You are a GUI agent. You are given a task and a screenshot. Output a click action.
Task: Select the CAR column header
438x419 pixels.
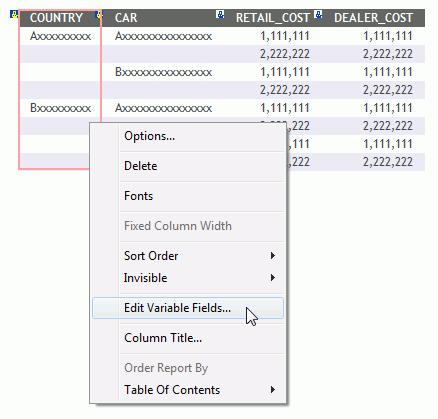point(126,18)
